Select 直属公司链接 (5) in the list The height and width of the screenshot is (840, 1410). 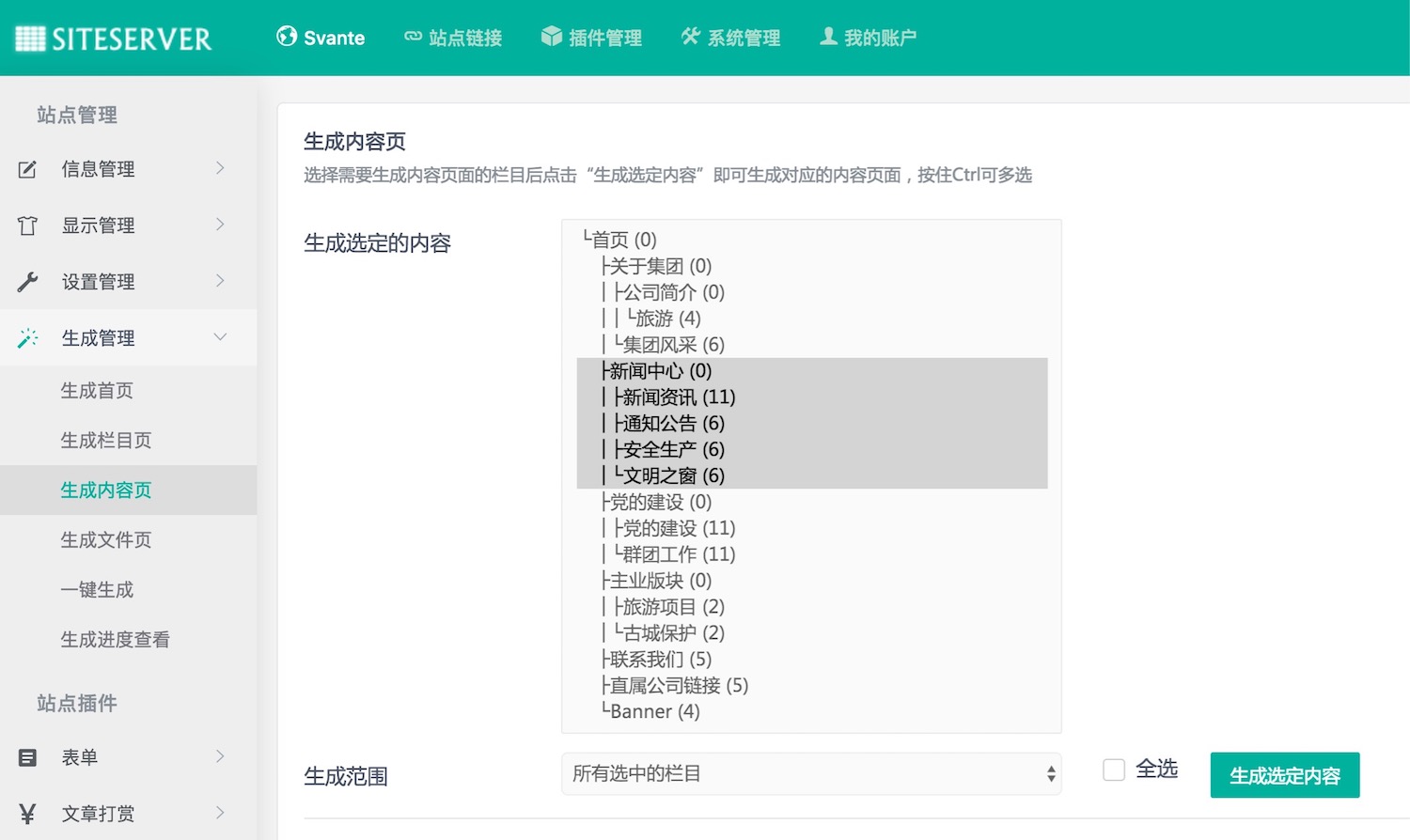tap(812, 686)
